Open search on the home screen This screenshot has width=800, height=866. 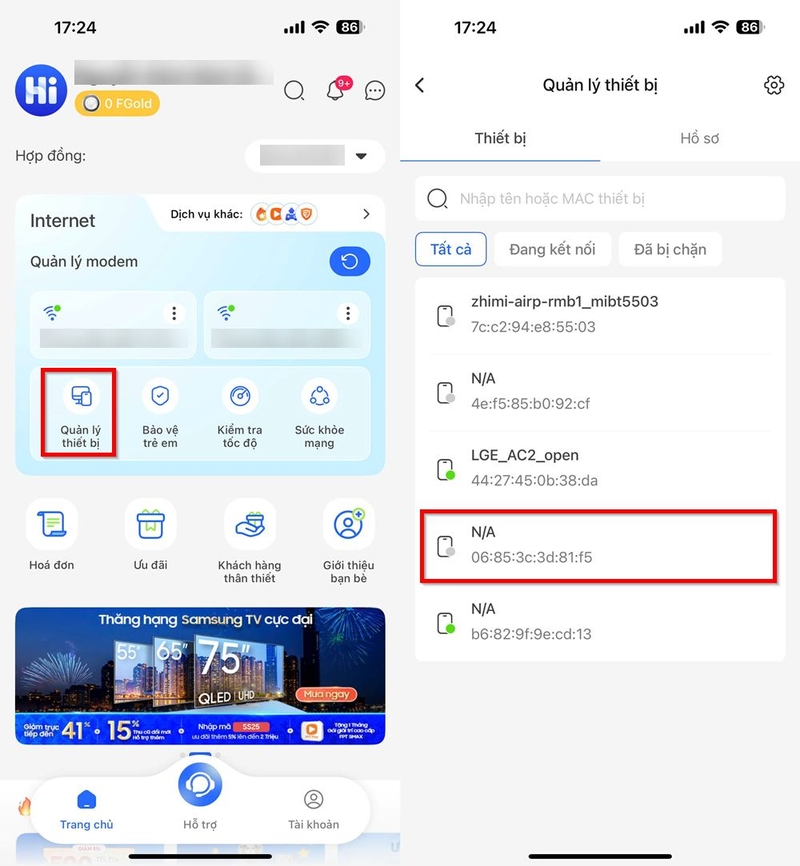(x=294, y=90)
